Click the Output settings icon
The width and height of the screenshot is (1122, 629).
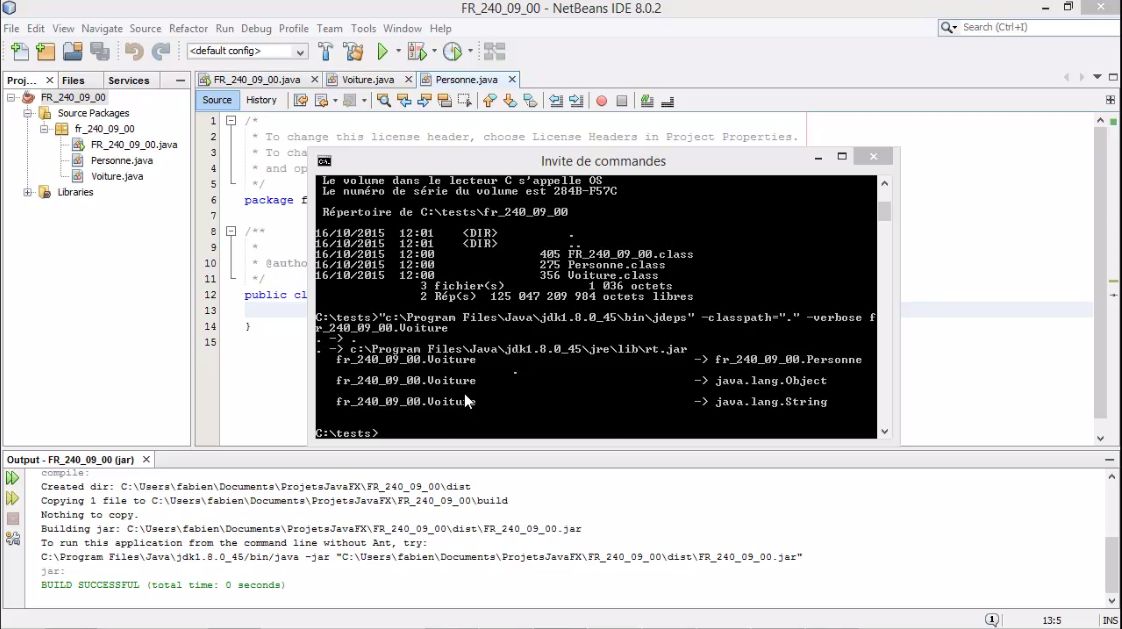pyautogui.click(x=12, y=539)
